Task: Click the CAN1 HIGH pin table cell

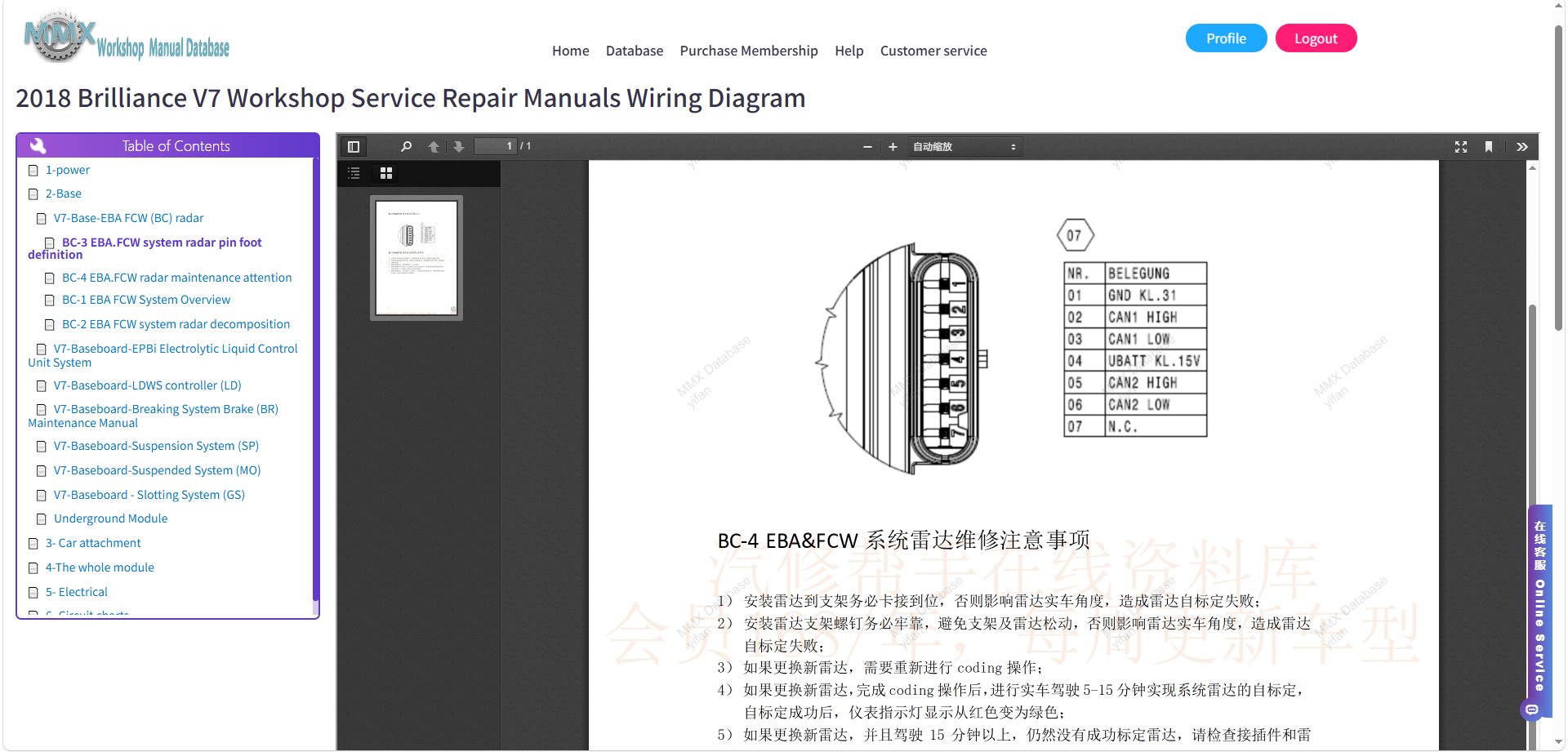Action: pos(1155,317)
